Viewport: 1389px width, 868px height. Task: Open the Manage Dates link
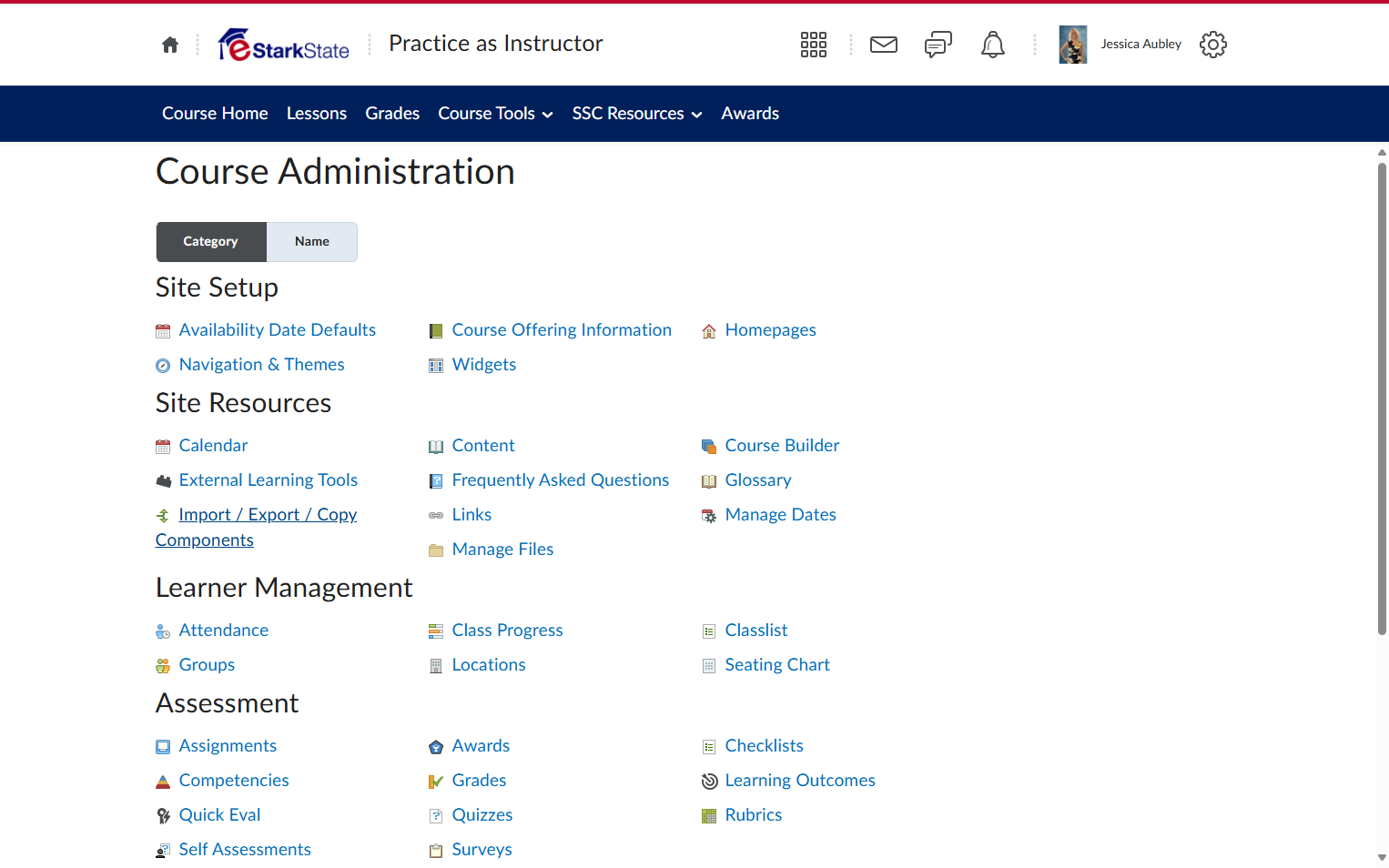[x=781, y=515]
